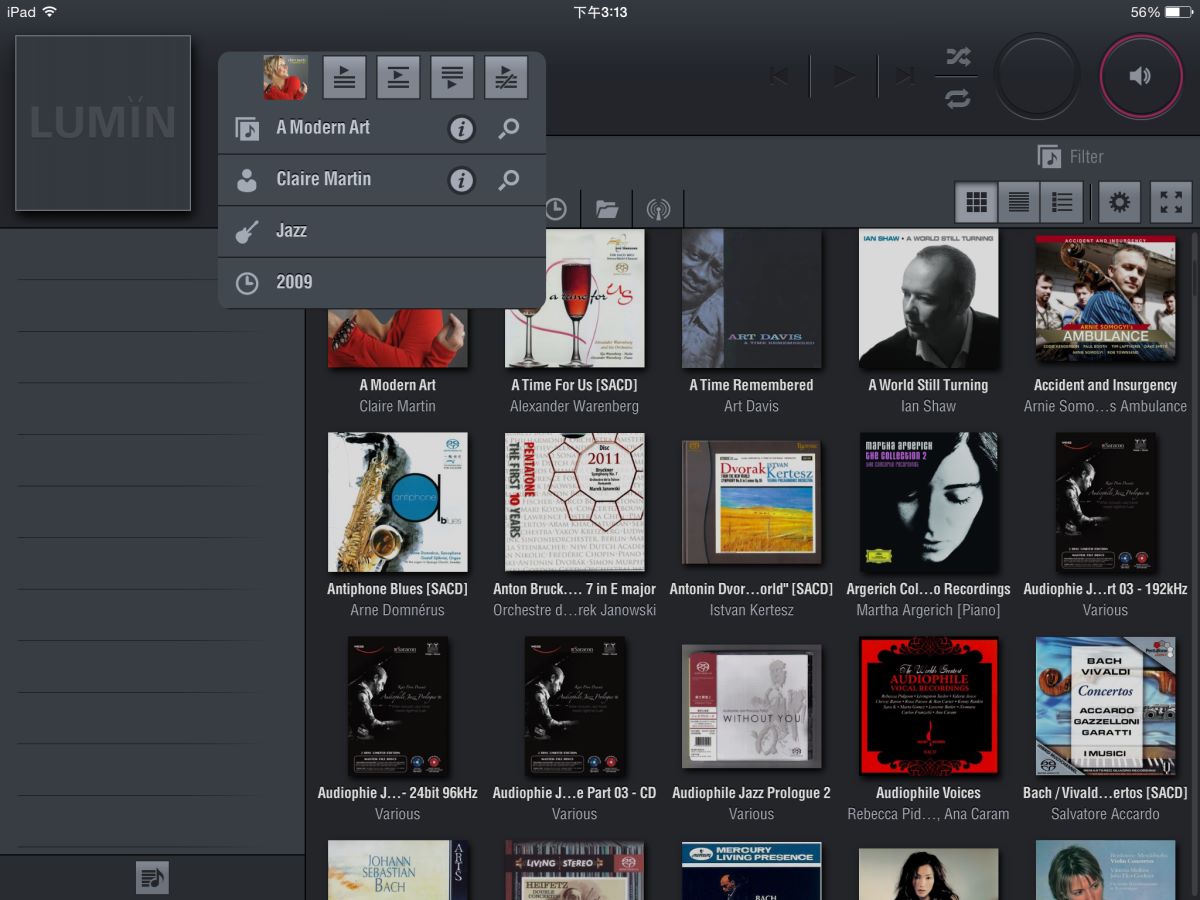Open the Accident and Insurgency cover
Viewport: 1200px width, 900px height.
[1105, 298]
